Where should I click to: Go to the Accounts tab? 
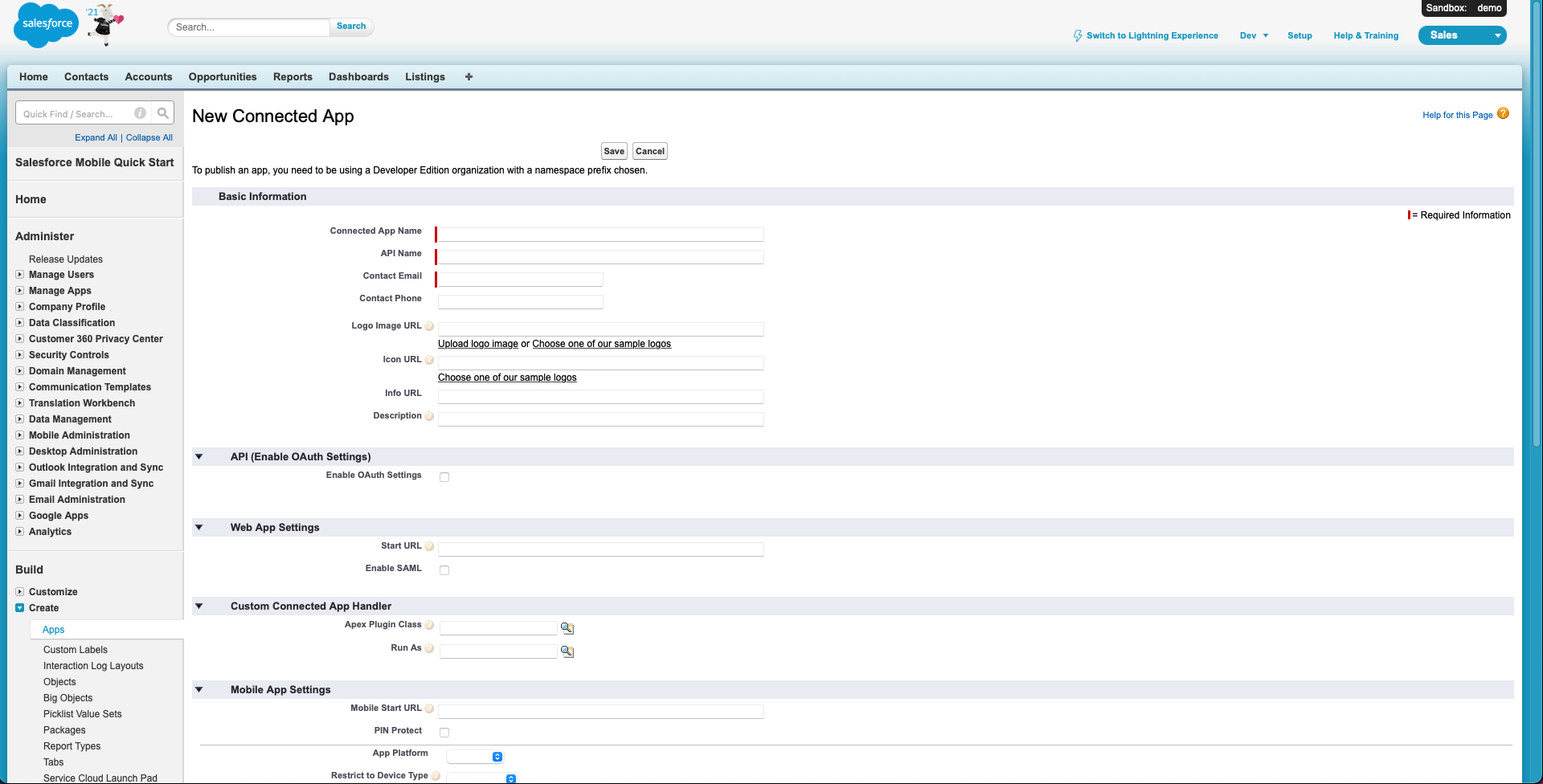[x=149, y=77]
